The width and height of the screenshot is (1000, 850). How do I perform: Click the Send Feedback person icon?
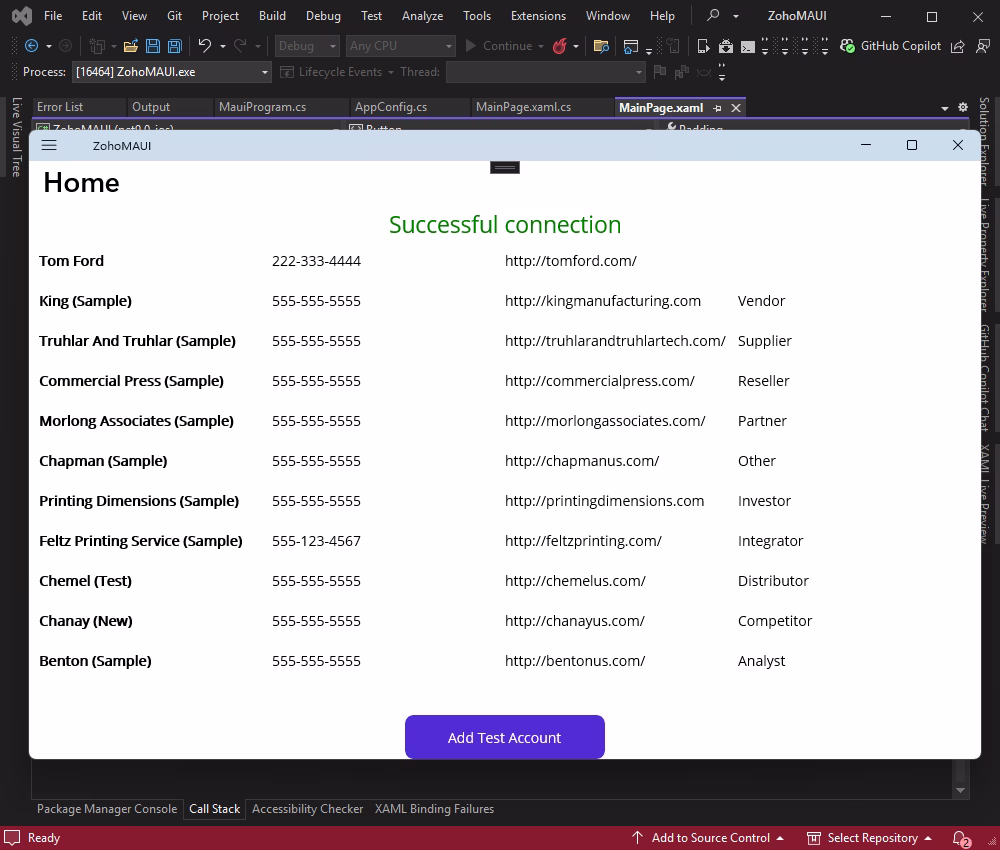[x=983, y=46]
